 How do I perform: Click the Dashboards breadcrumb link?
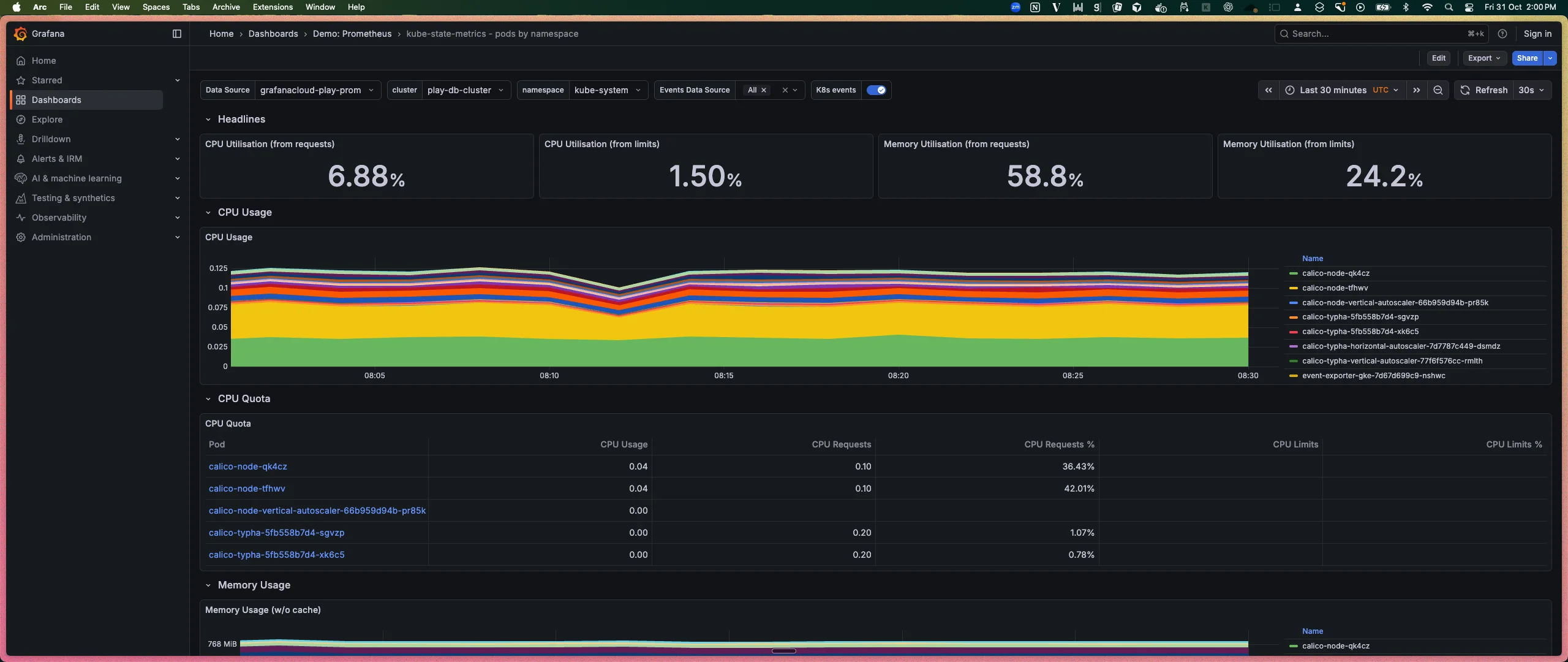point(274,34)
